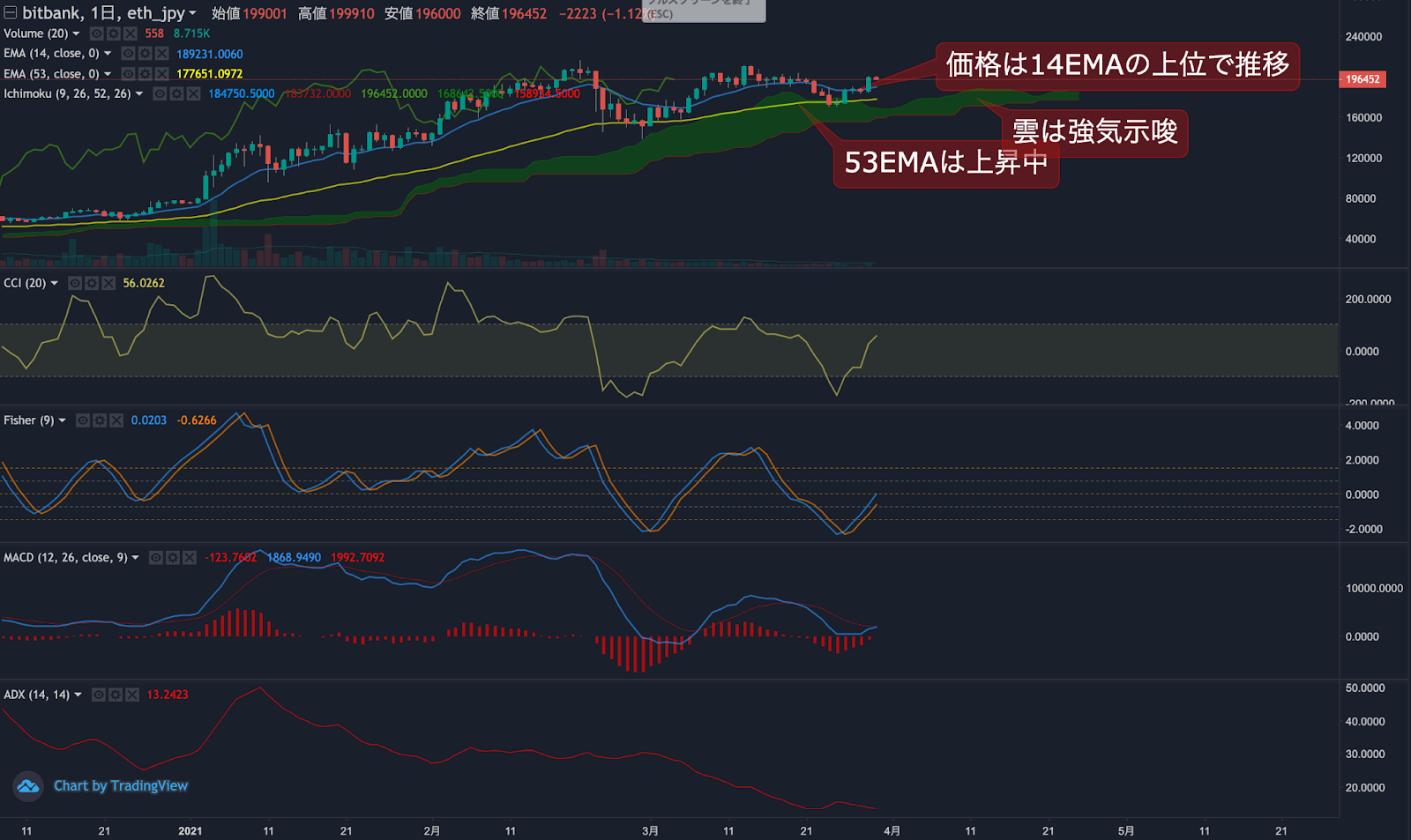Open settings gear for Fisher (9) indicator
Viewport: 1411px width, 840px height.
99,420
